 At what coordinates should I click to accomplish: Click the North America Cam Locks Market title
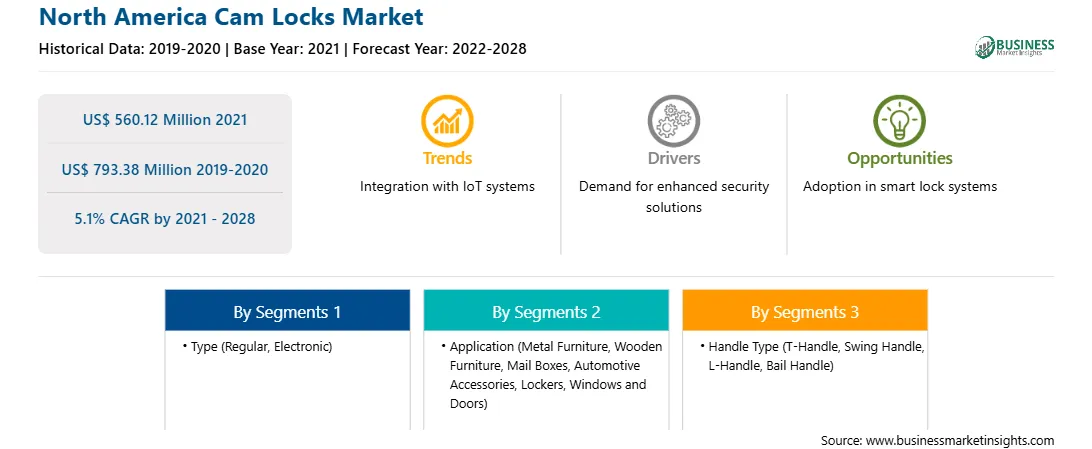pos(231,17)
